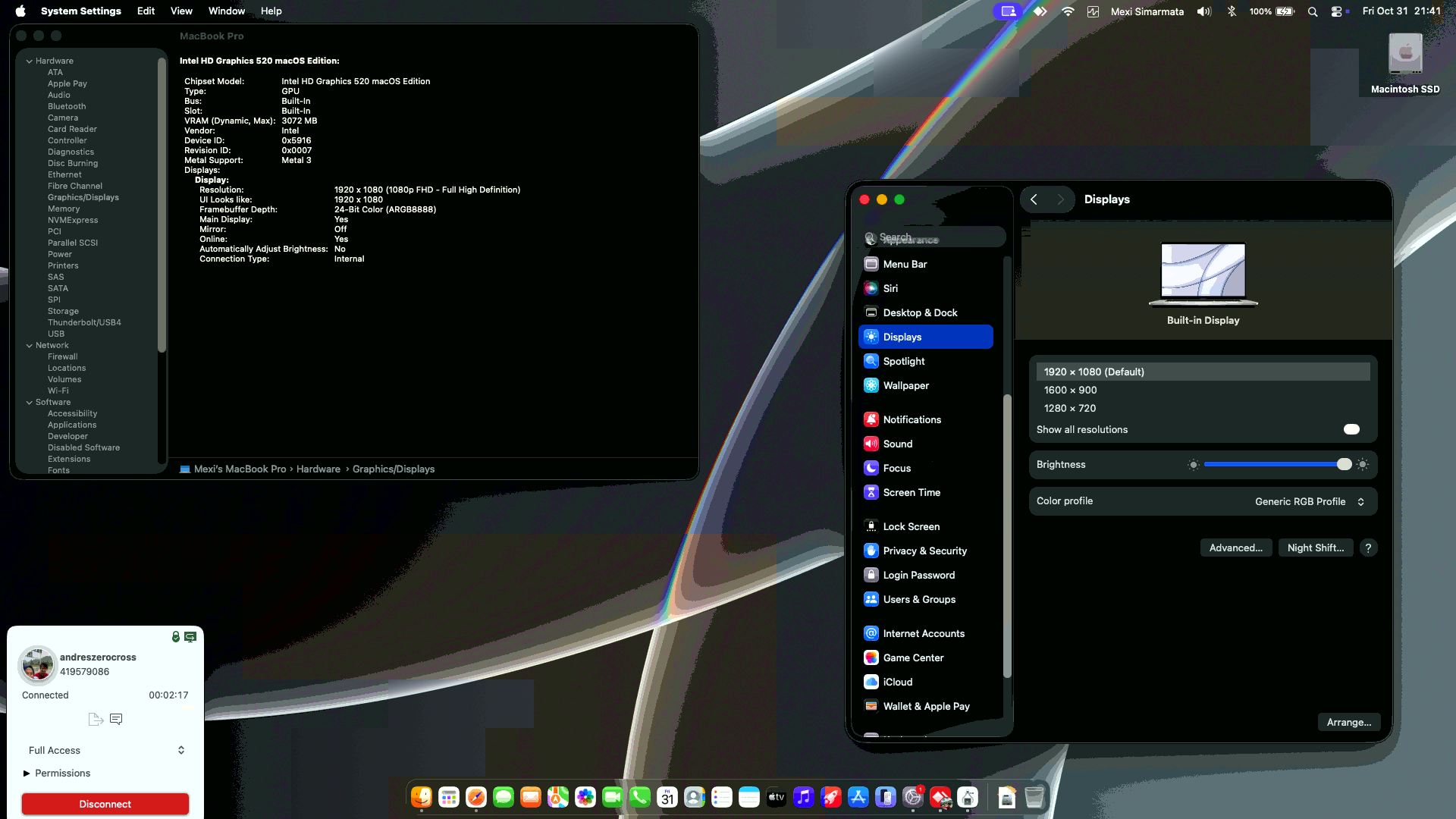Select Graphics/Displays in System Information sidebar
The width and height of the screenshot is (1456, 819).
tap(83, 197)
